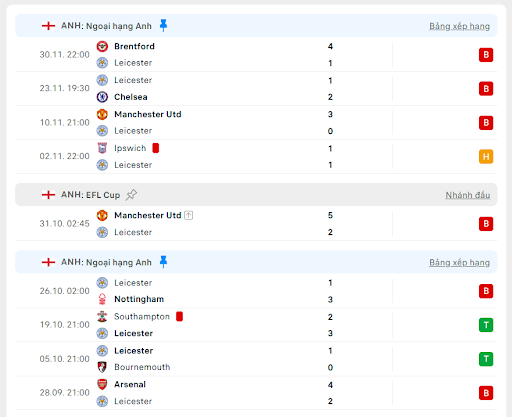Screen dimensions: 512x417
Task: Unpin the first Ngoại hạng Anh league header
Action: point(163,25)
